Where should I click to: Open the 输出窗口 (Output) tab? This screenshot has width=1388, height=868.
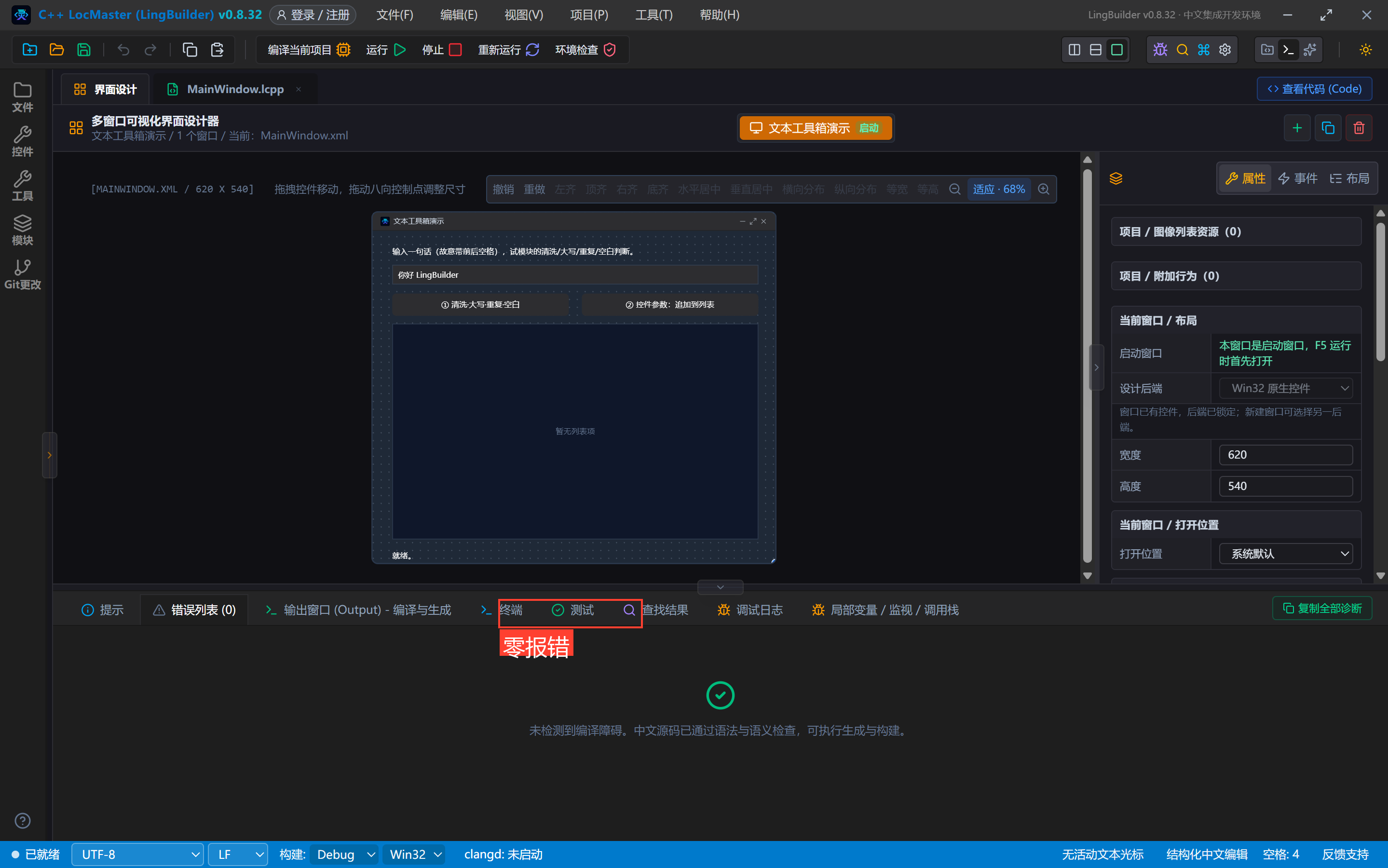358,610
